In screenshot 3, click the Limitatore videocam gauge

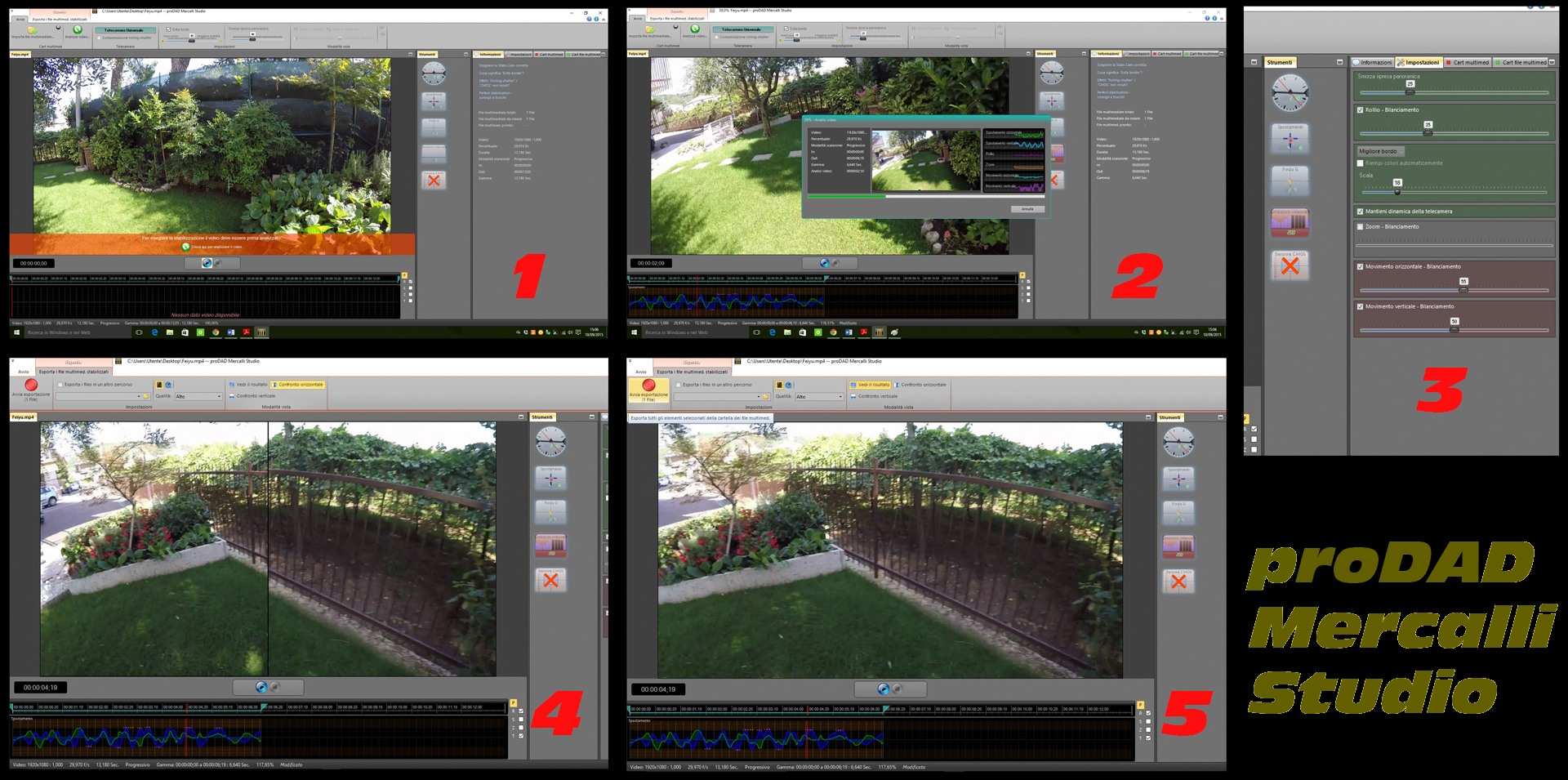(x=1290, y=223)
